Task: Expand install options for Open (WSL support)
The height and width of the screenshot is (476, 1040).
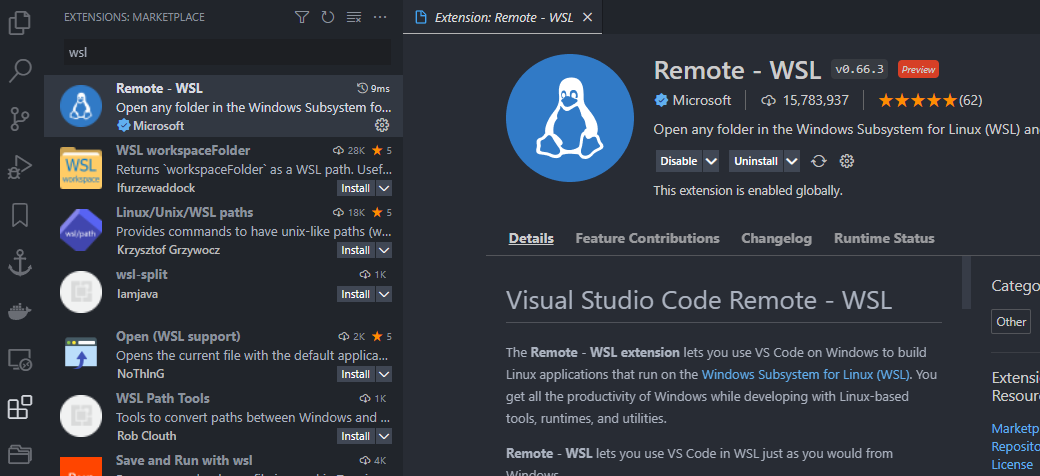Action: [384, 374]
